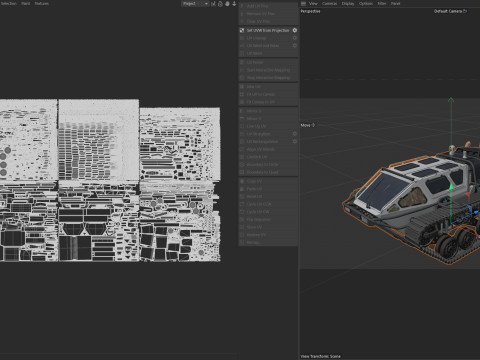Click the Clear UV Tag icon

tap(242, 21)
